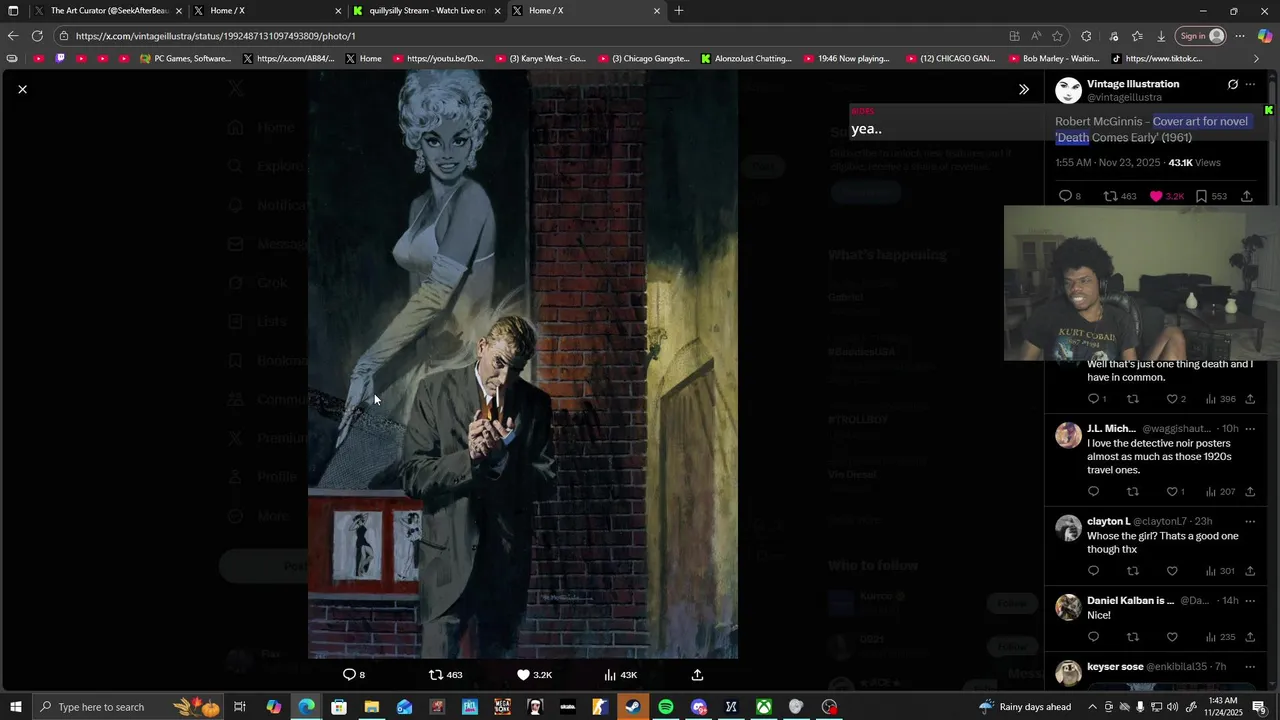Like Daniel Kalban's 'Nice!' reply
This screenshot has width=1280, height=720.
(1172, 637)
